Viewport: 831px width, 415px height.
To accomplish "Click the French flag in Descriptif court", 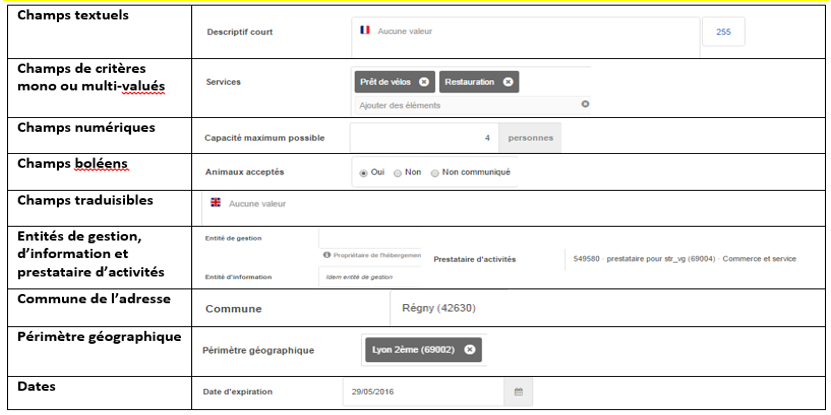I will click(x=365, y=30).
